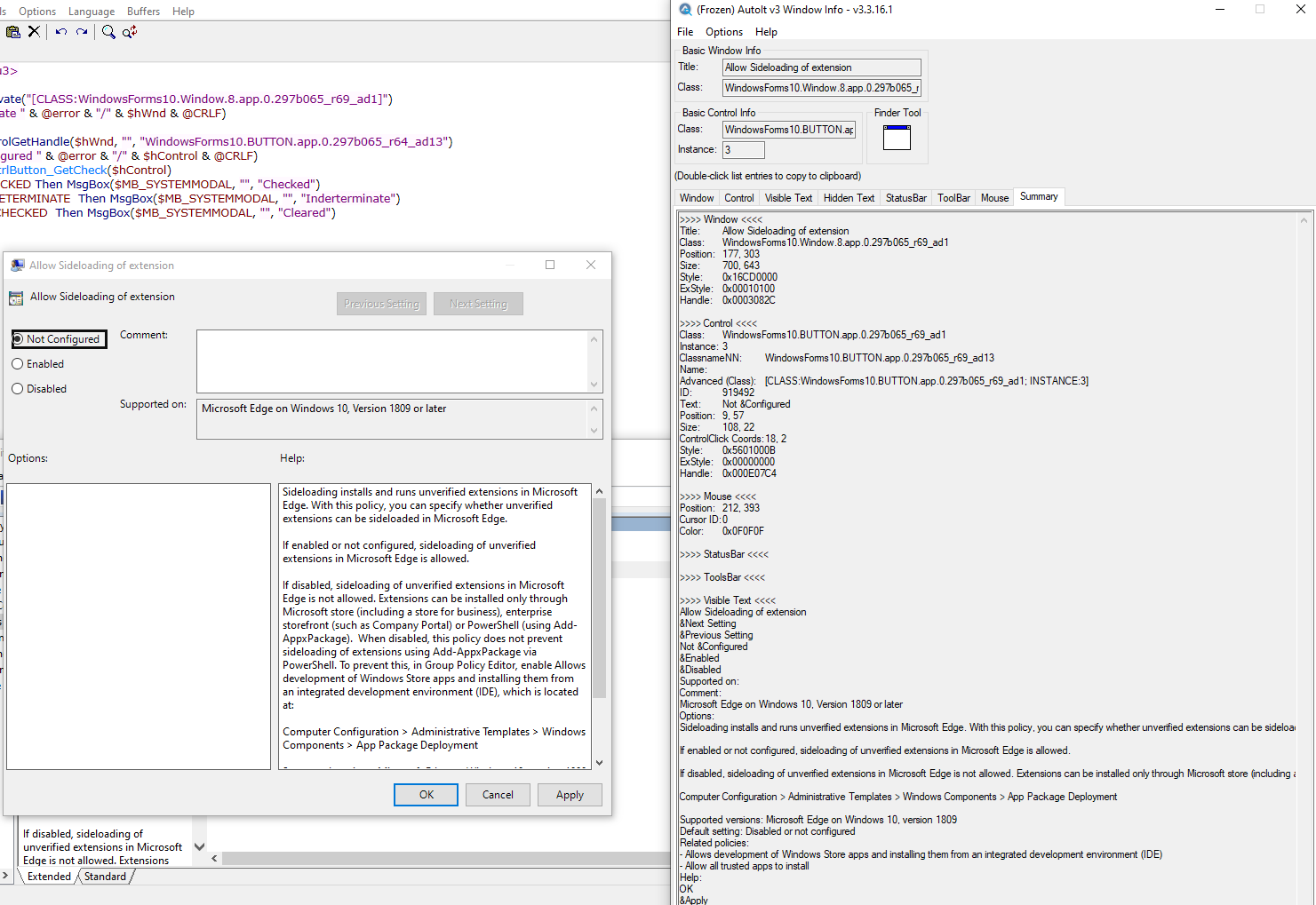Click the Supported on scroll down arrow
Image resolution: width=1316 pixels, height=905 pixels.
coord(594,431)
